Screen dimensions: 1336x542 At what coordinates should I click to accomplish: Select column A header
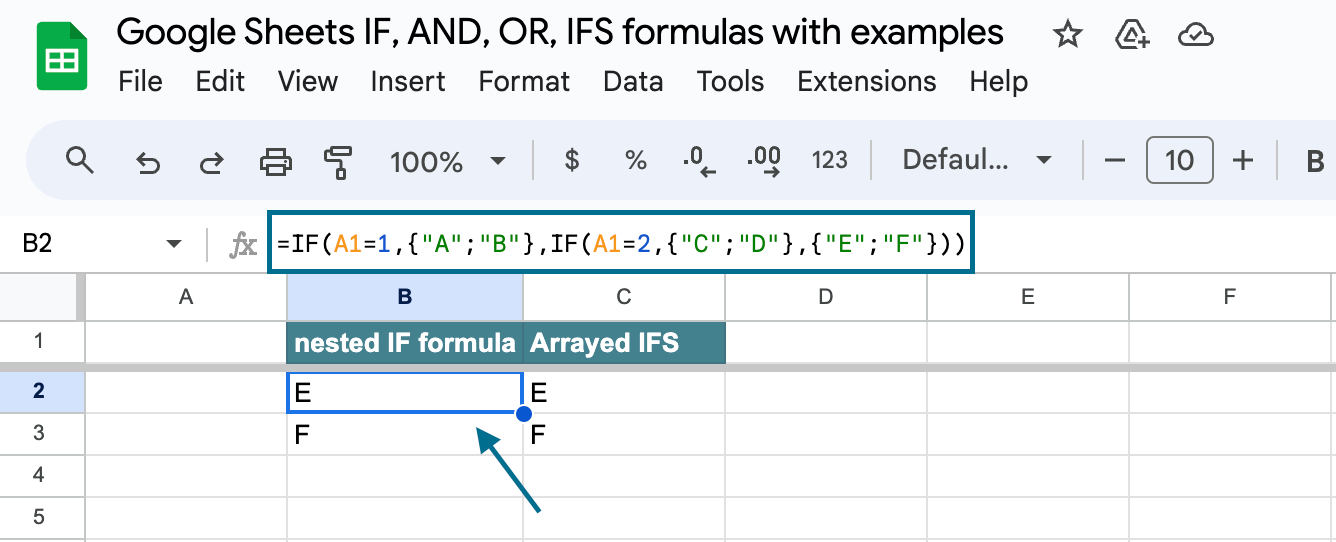click(x=186, y=296)
